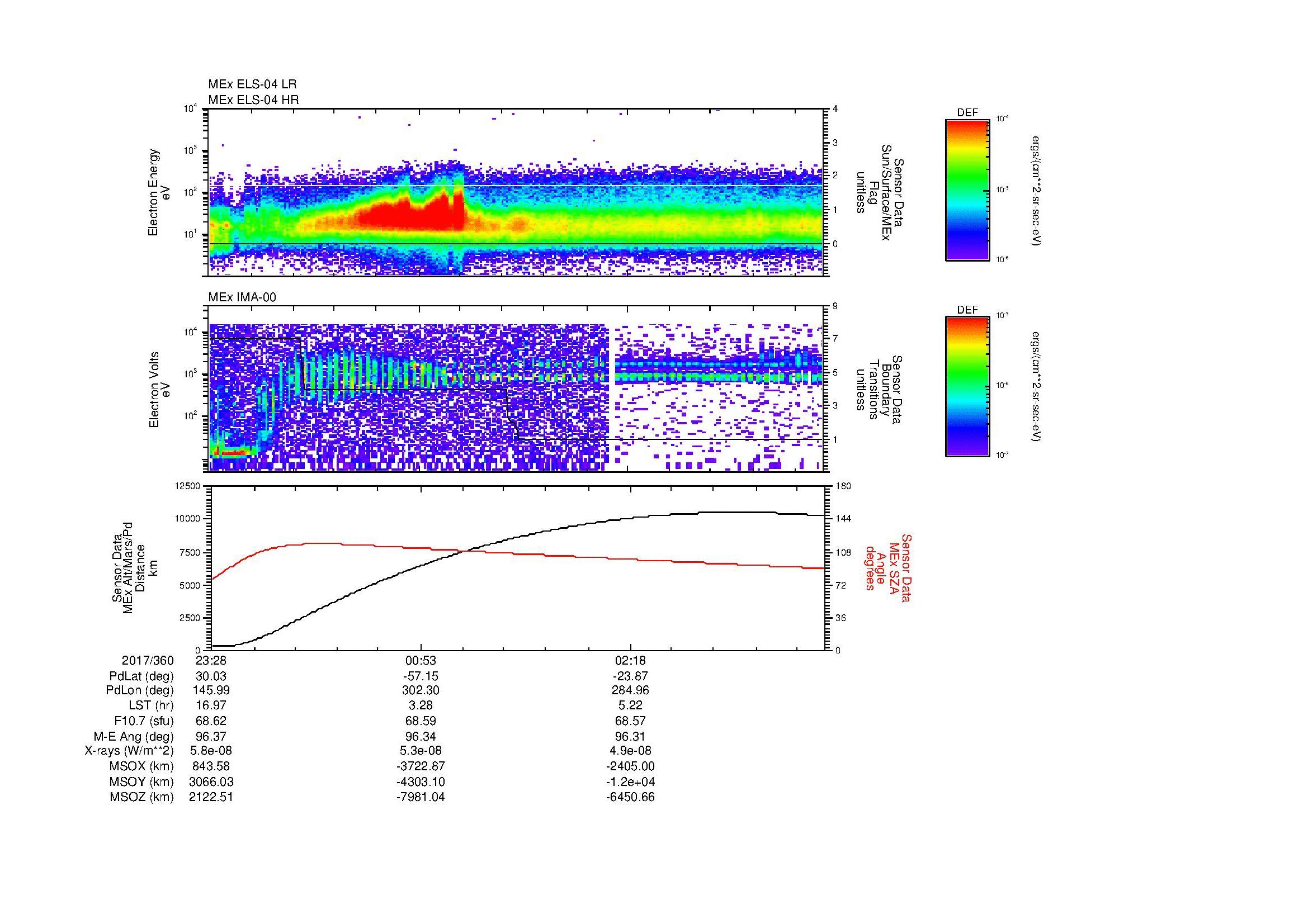1308x924 pixels.
Task: Click the PdLat value '-57.15'
Action: [421, 676]
